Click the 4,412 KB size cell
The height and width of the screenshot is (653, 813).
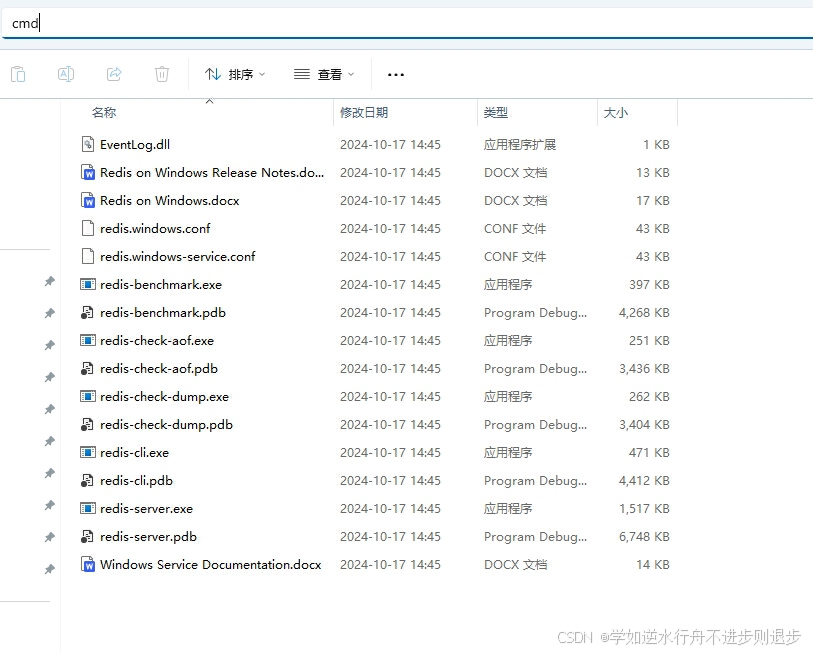(644, 481)
